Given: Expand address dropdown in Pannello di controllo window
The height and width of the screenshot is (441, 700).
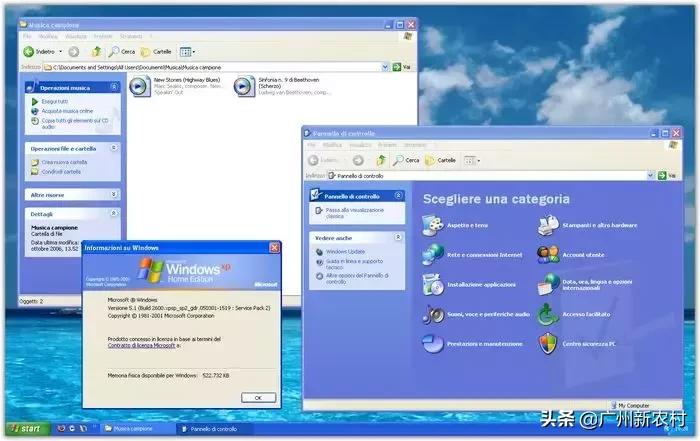Looking at the screenshot, I should tap(650, 175).
